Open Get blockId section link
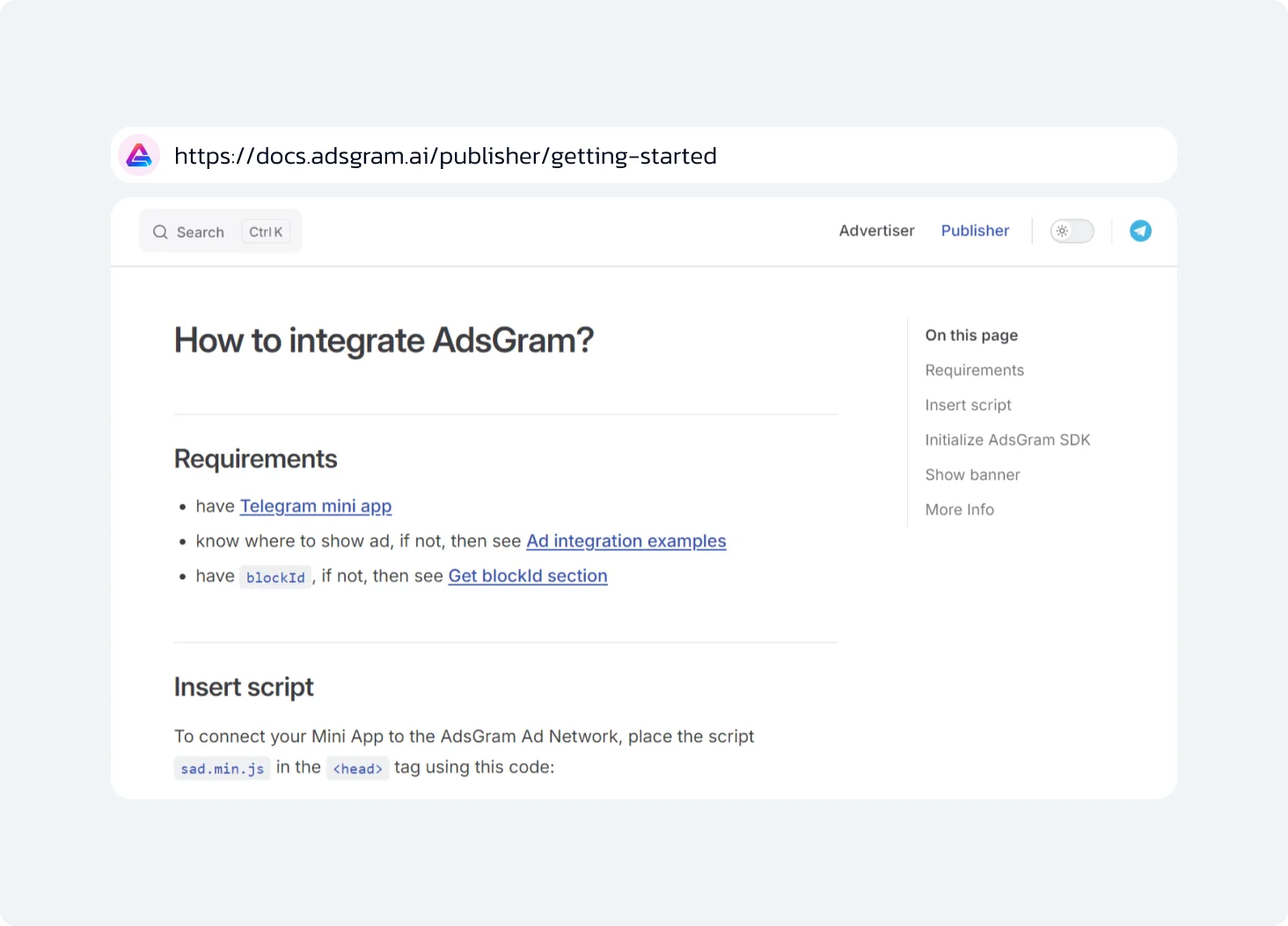The width and height of the screenshot is (1288, 926). 528,576
